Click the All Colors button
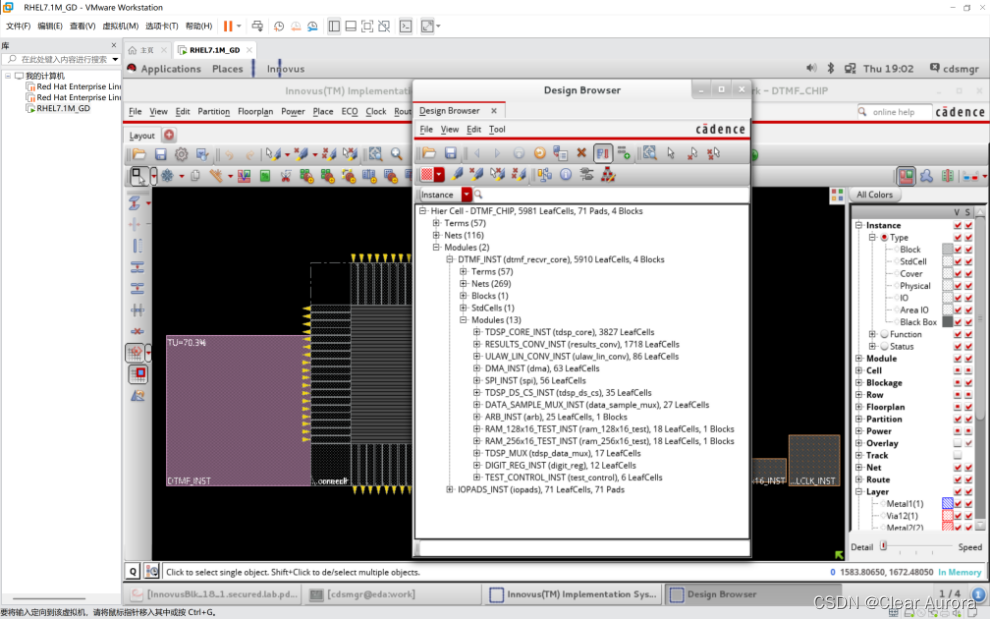Screen dimensions: 991x619 click(875, 195)
